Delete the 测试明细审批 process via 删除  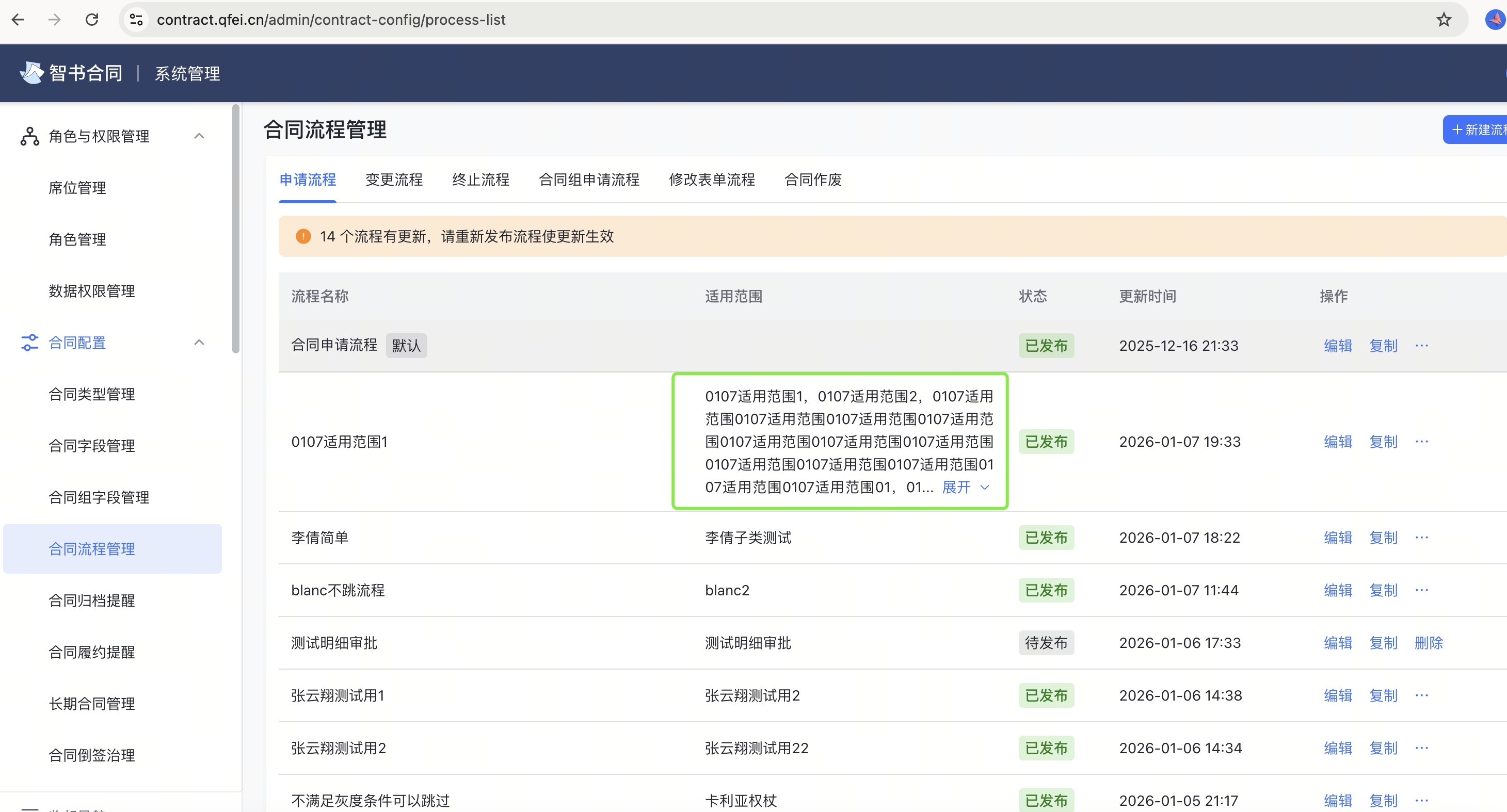[x=1429, y=642]
